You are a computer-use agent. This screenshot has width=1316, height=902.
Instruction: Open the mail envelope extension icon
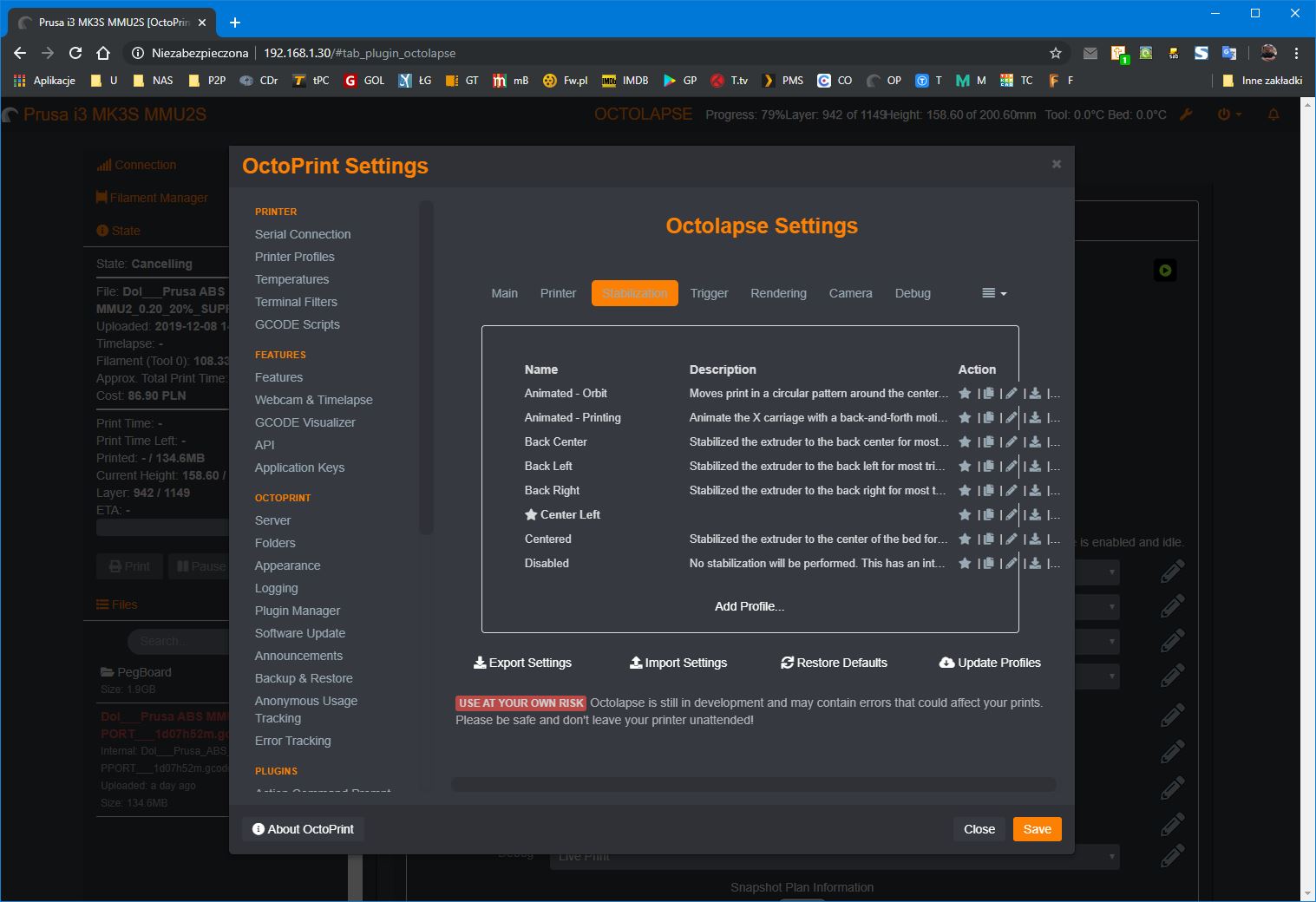pos(1090,53)
